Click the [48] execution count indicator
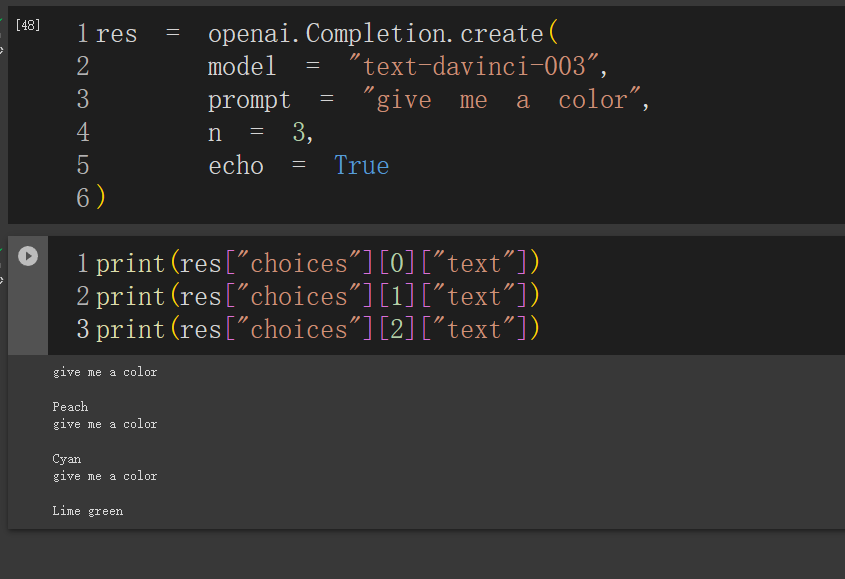This screenshot has width=845, height=579. 28,25
